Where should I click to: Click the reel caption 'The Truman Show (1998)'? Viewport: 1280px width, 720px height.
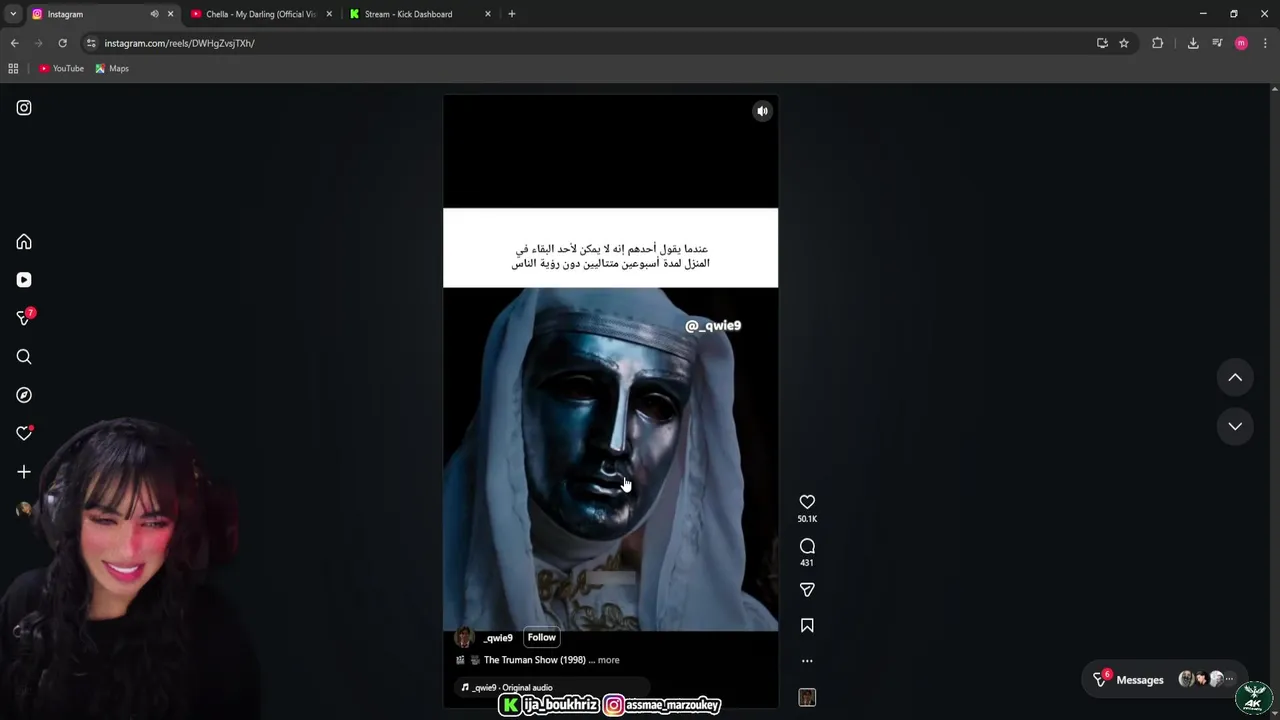click(x=535, y=660)
